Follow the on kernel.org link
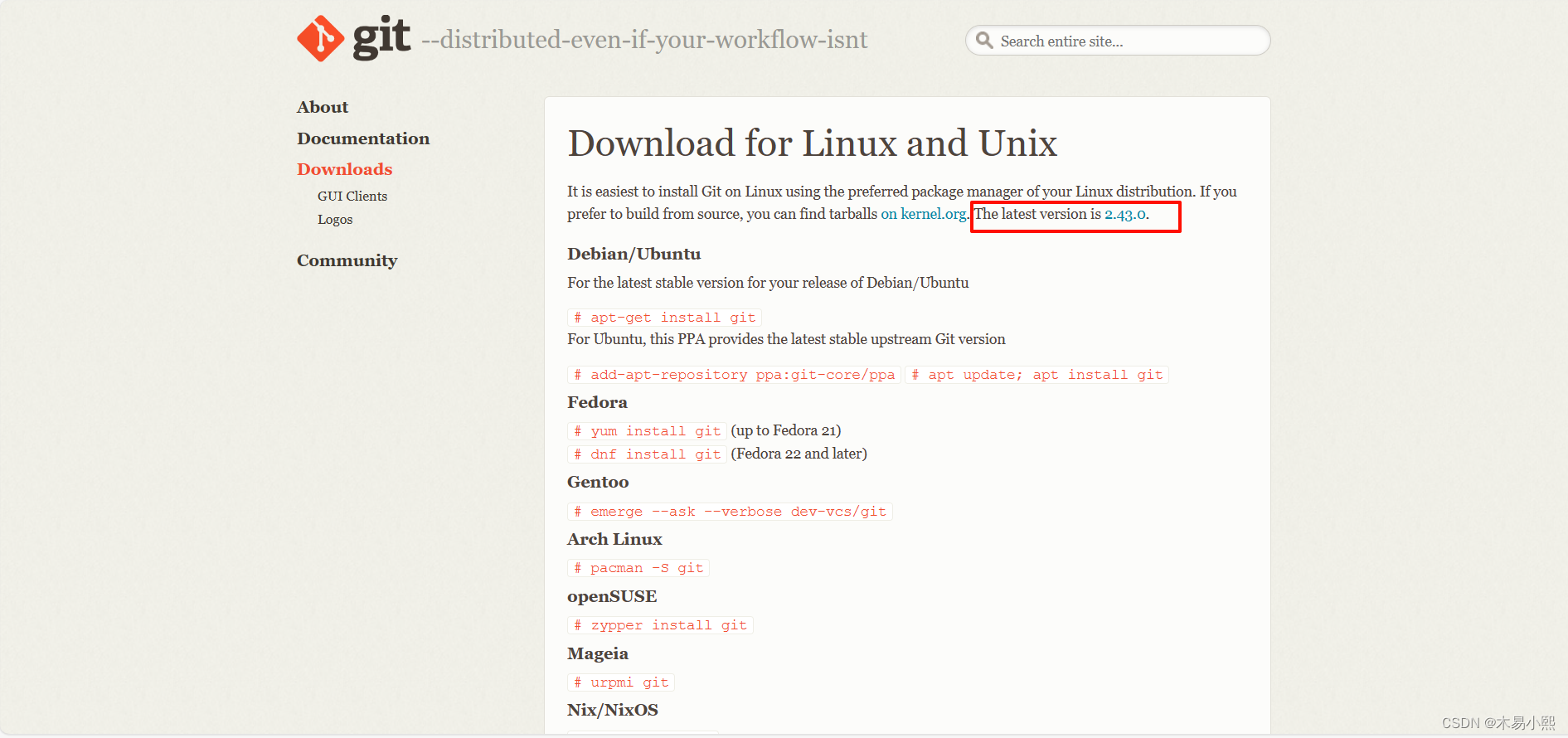 924,214
